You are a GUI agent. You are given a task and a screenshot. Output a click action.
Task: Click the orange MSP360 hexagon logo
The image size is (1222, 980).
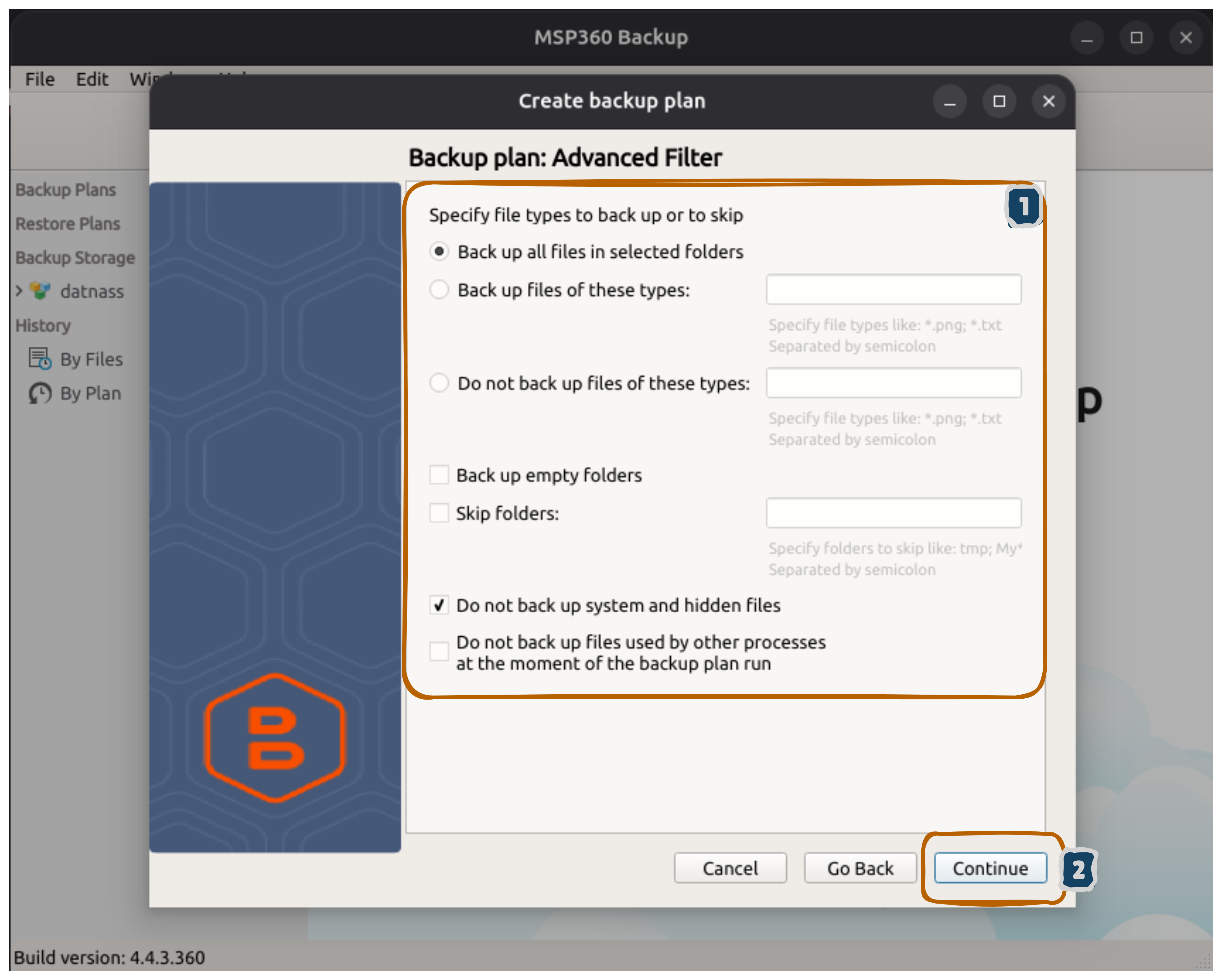tap(275, 737)
